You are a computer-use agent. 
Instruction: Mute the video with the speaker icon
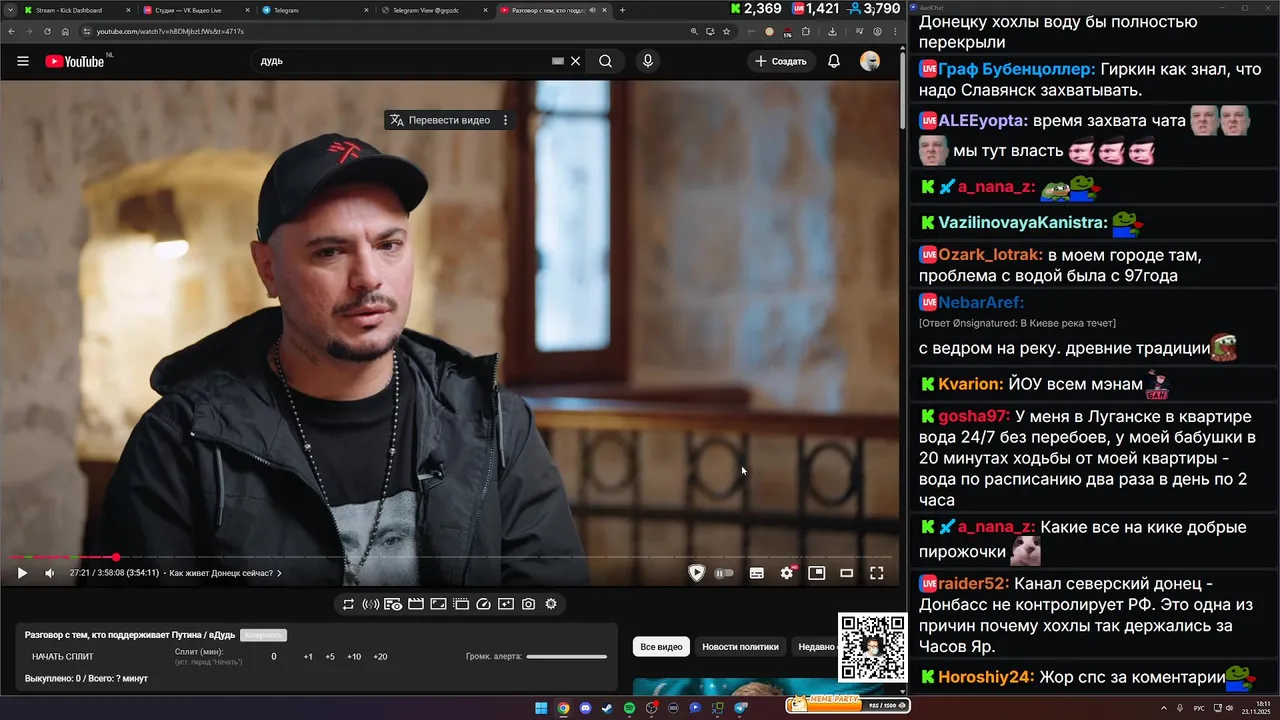(x=50, y=573)
